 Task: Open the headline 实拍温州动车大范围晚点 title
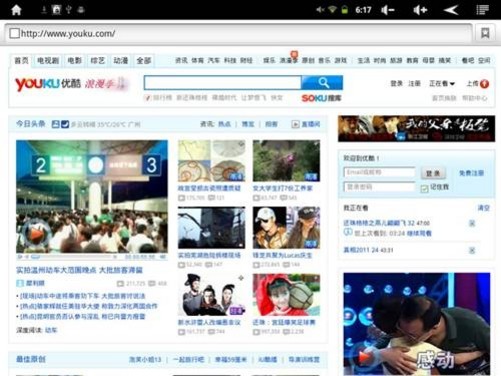click(79, 270)
